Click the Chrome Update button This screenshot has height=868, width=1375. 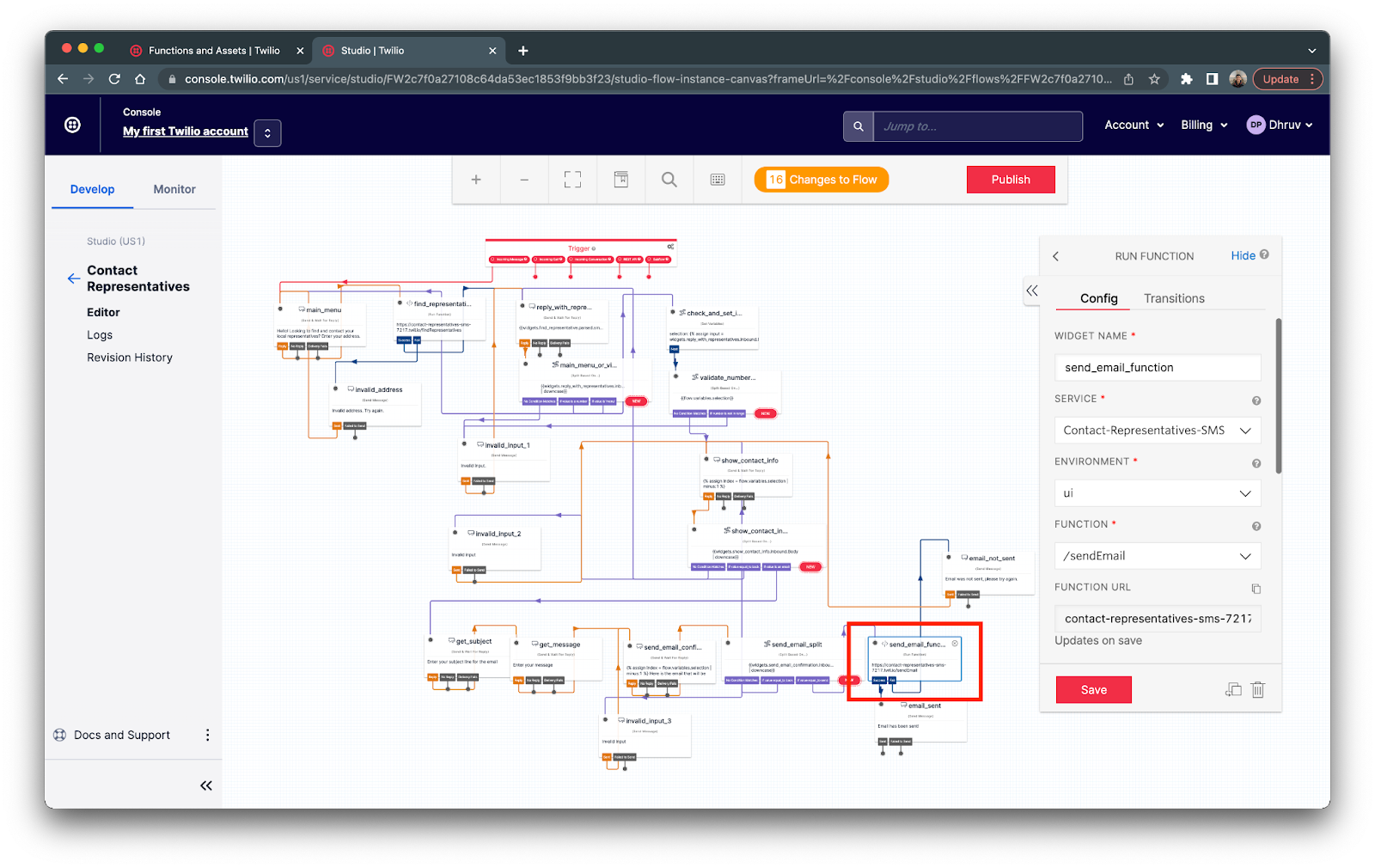pos(1287,79)
